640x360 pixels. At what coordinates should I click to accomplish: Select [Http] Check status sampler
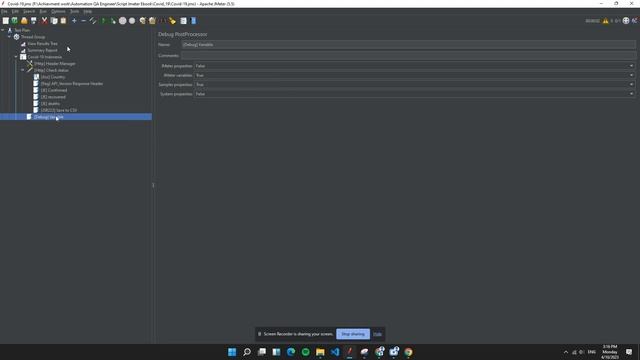point(51,70)
